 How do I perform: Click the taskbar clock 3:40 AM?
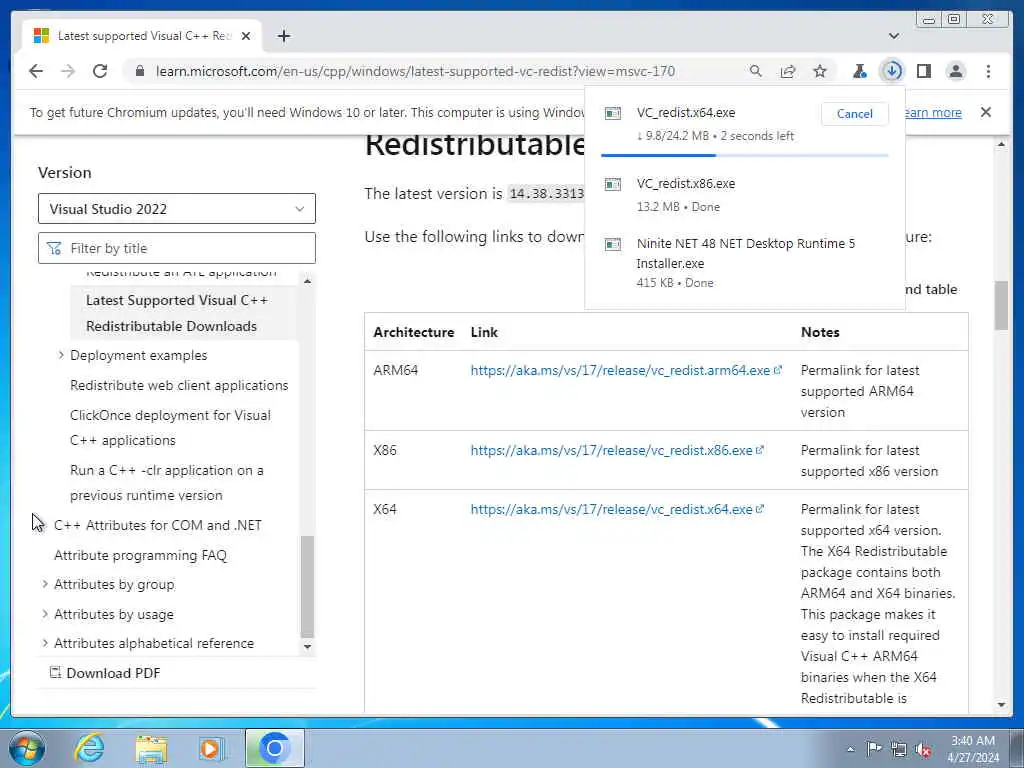[972, 741]
